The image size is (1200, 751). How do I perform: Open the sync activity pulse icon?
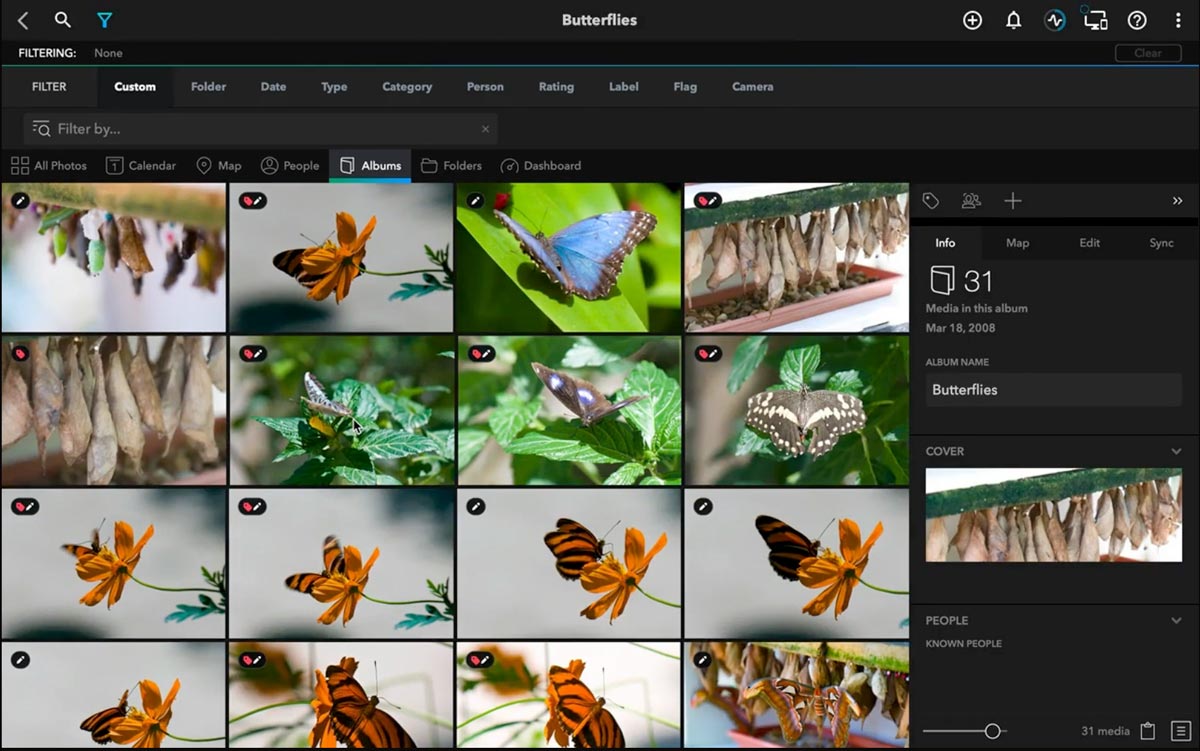pyautogui.click(x=1054, y=20)
